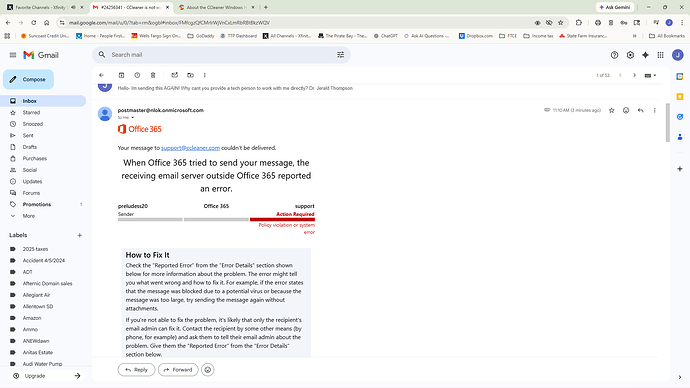Screen dimensions: 690x388
Task: Open more toolbar options three dots
Action: 205,75
